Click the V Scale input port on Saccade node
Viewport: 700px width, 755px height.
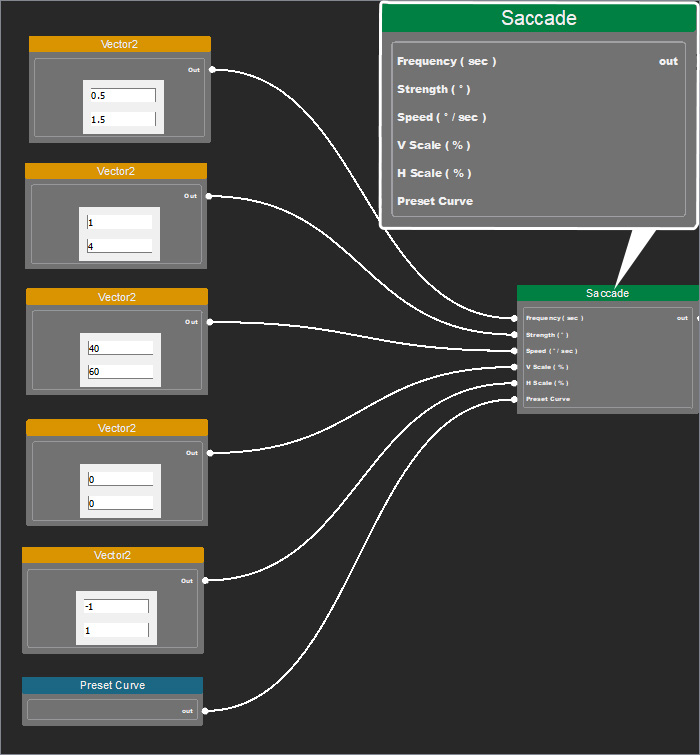coord(514,367)
